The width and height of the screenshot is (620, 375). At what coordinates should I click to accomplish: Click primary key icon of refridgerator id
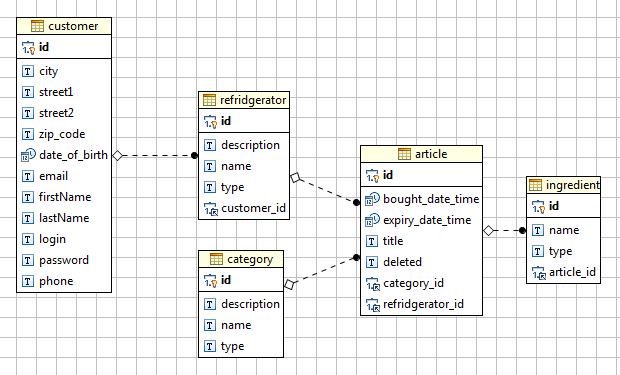210,121
